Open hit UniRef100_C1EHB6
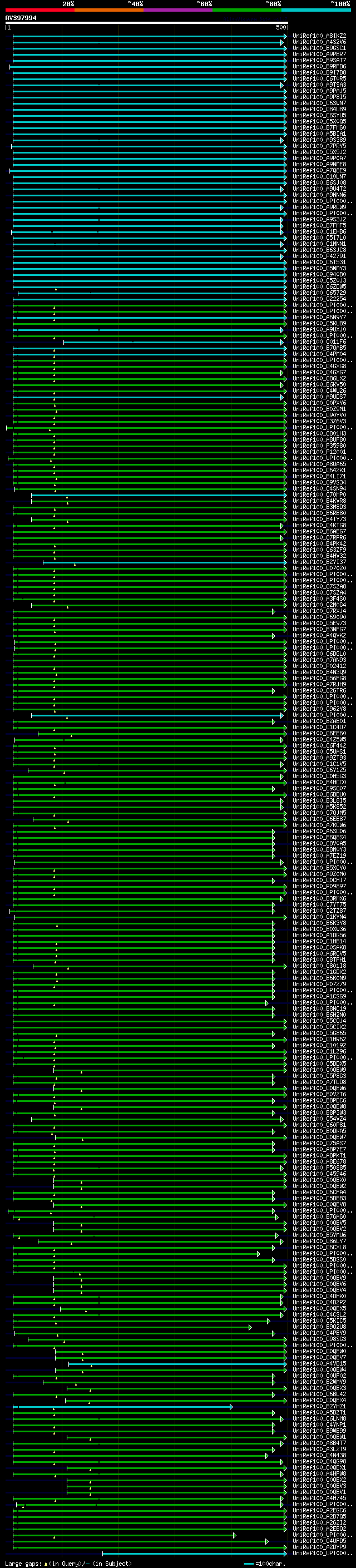The width and height of the screenshot is (356, 1568). click(319, 232)
